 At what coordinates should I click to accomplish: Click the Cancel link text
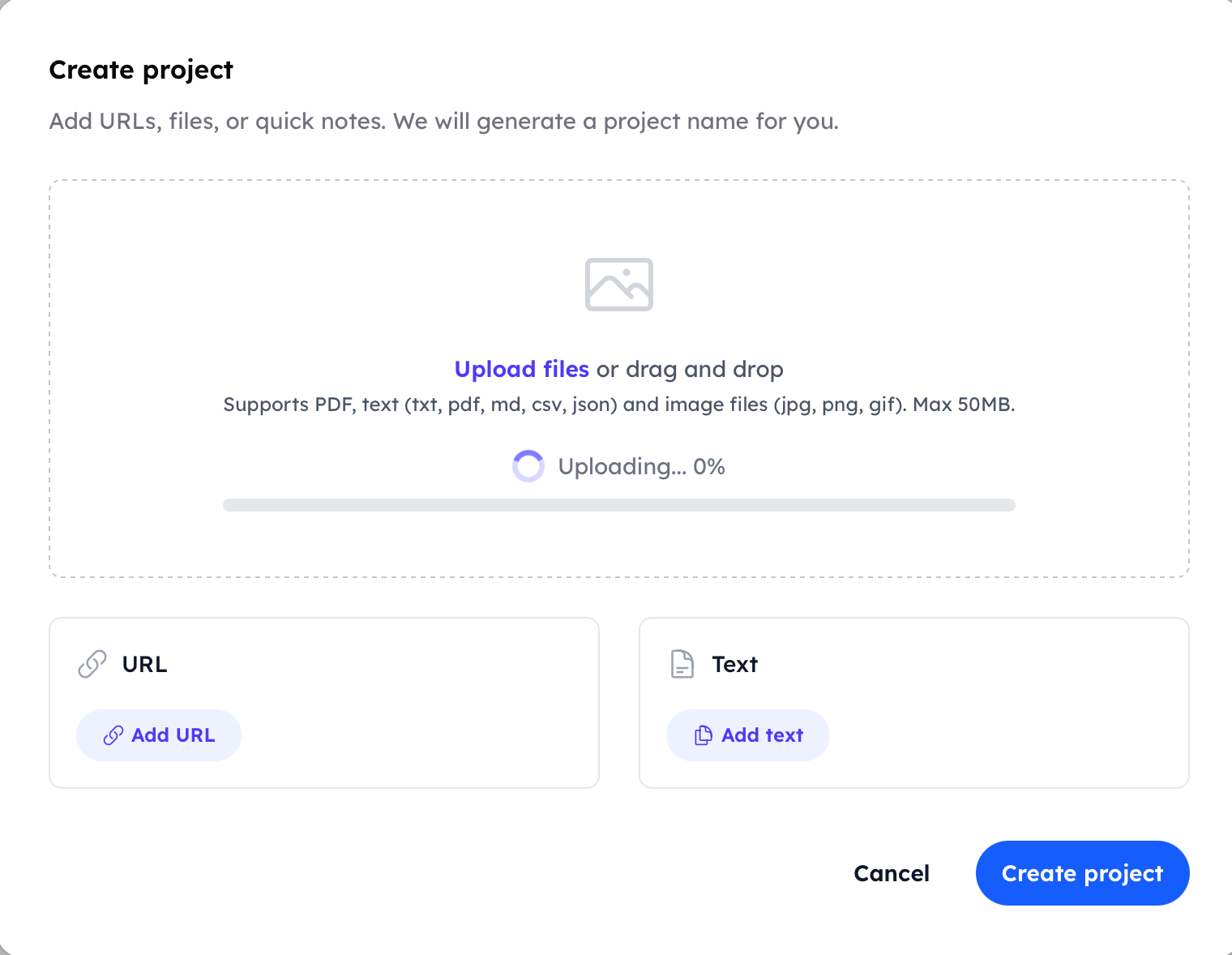pyautogui.click(x=891, y=873)
